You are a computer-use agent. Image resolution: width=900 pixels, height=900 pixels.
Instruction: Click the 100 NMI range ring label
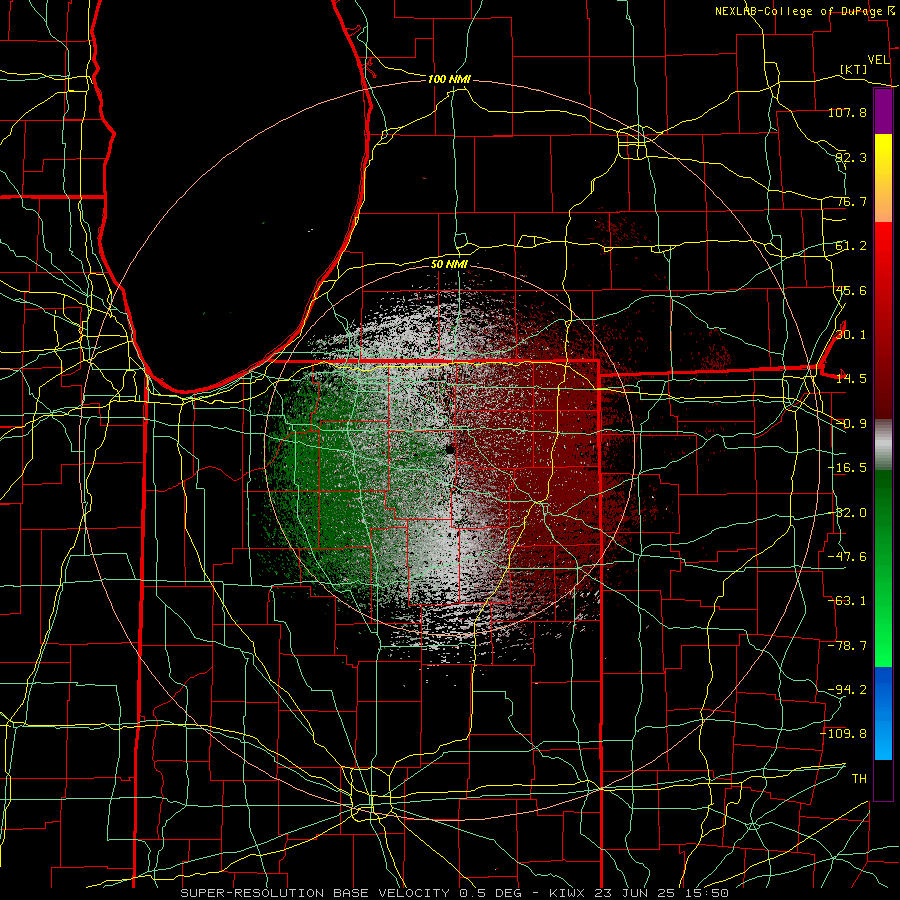pyautogui.click(x=449, y=79)
